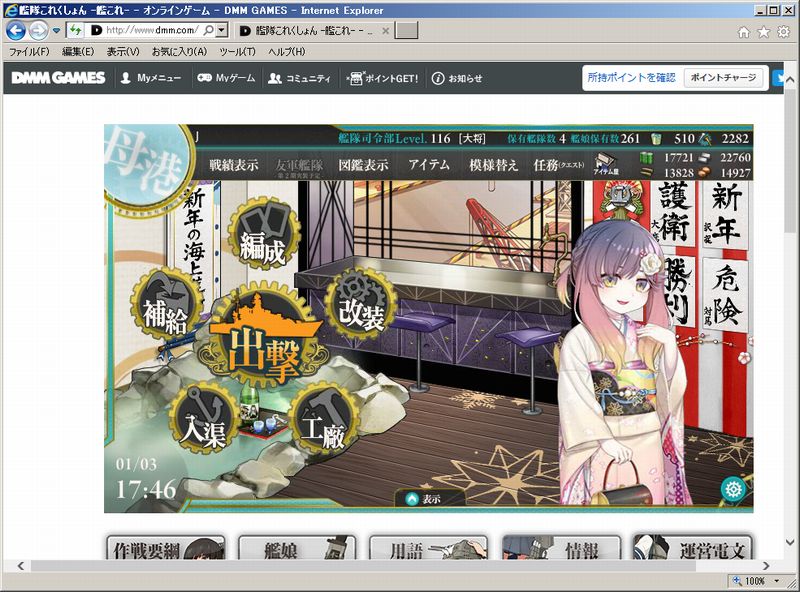Expand the address bar dropdown arrow
Viewport: 800px width, 592px height.
pos(221,31)
